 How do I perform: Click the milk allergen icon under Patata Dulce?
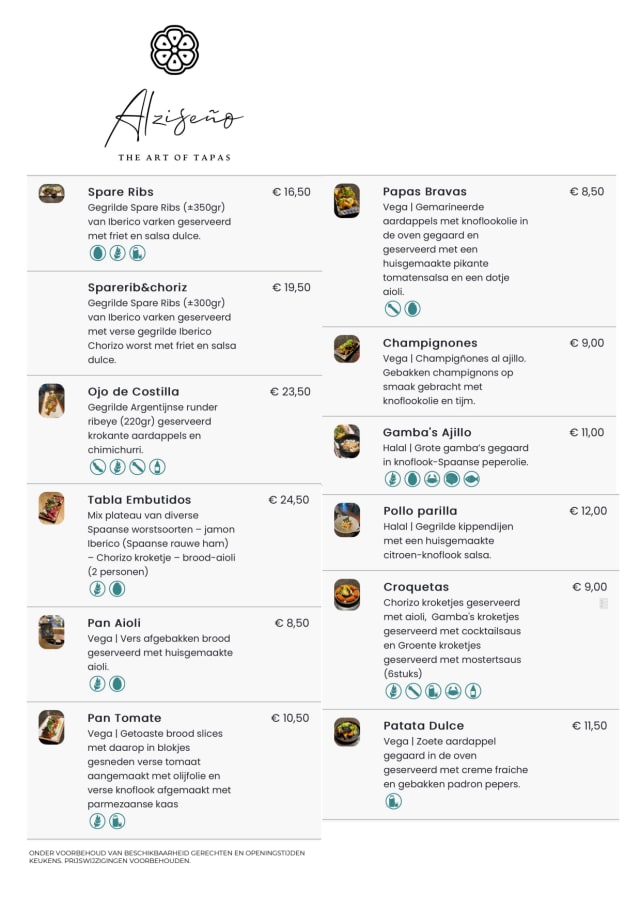pyautogui.click(x=393, y=801)
